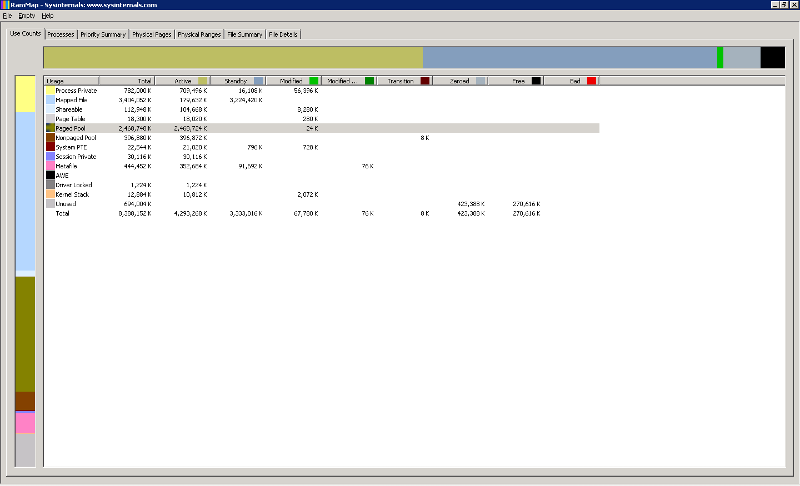
Task: Sort by the Total column header
Action: pos(127,81)
